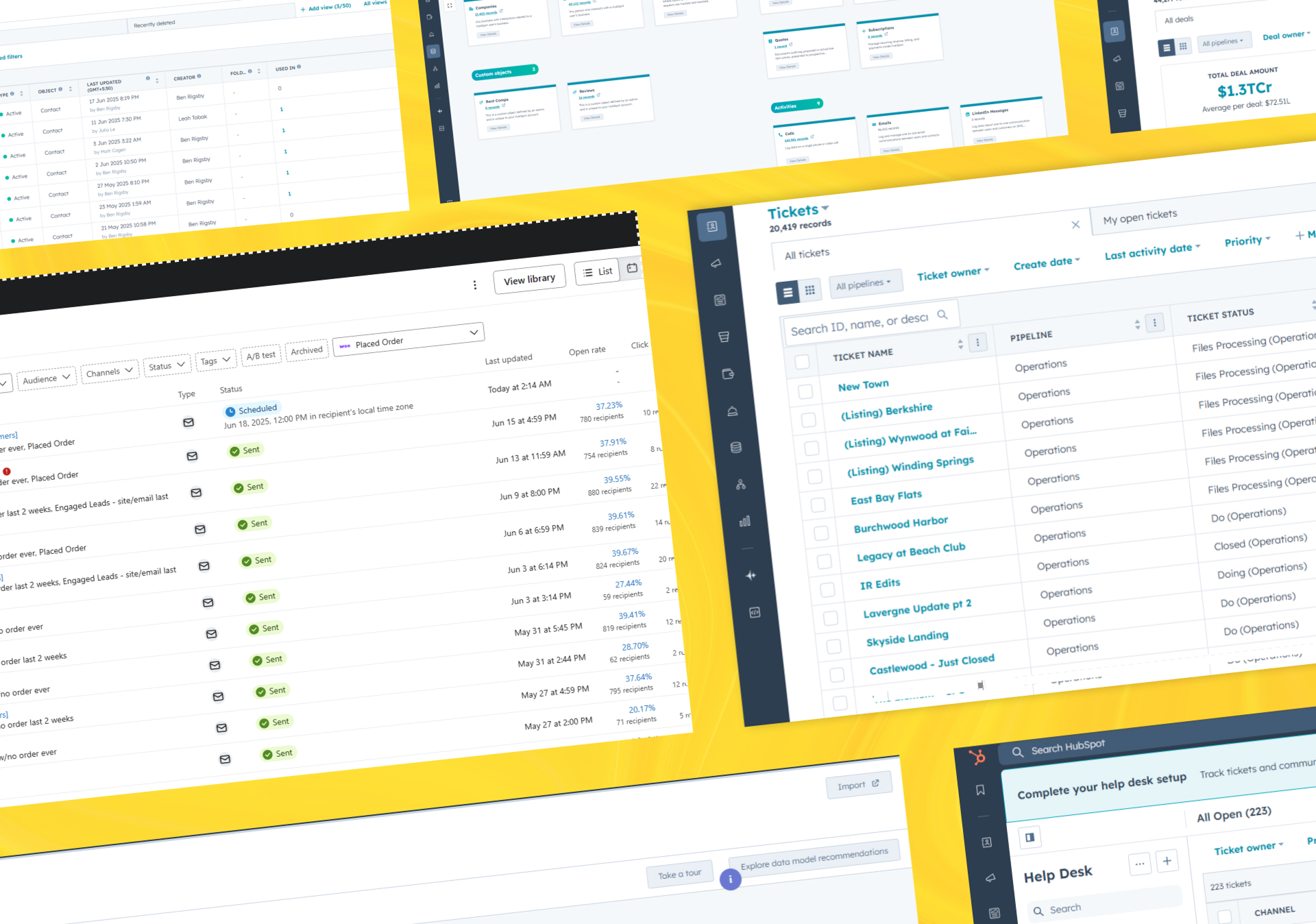Check the East Bay Flats ticket row
Viewport: 1316px width, 924px height.
coord(818,505)
